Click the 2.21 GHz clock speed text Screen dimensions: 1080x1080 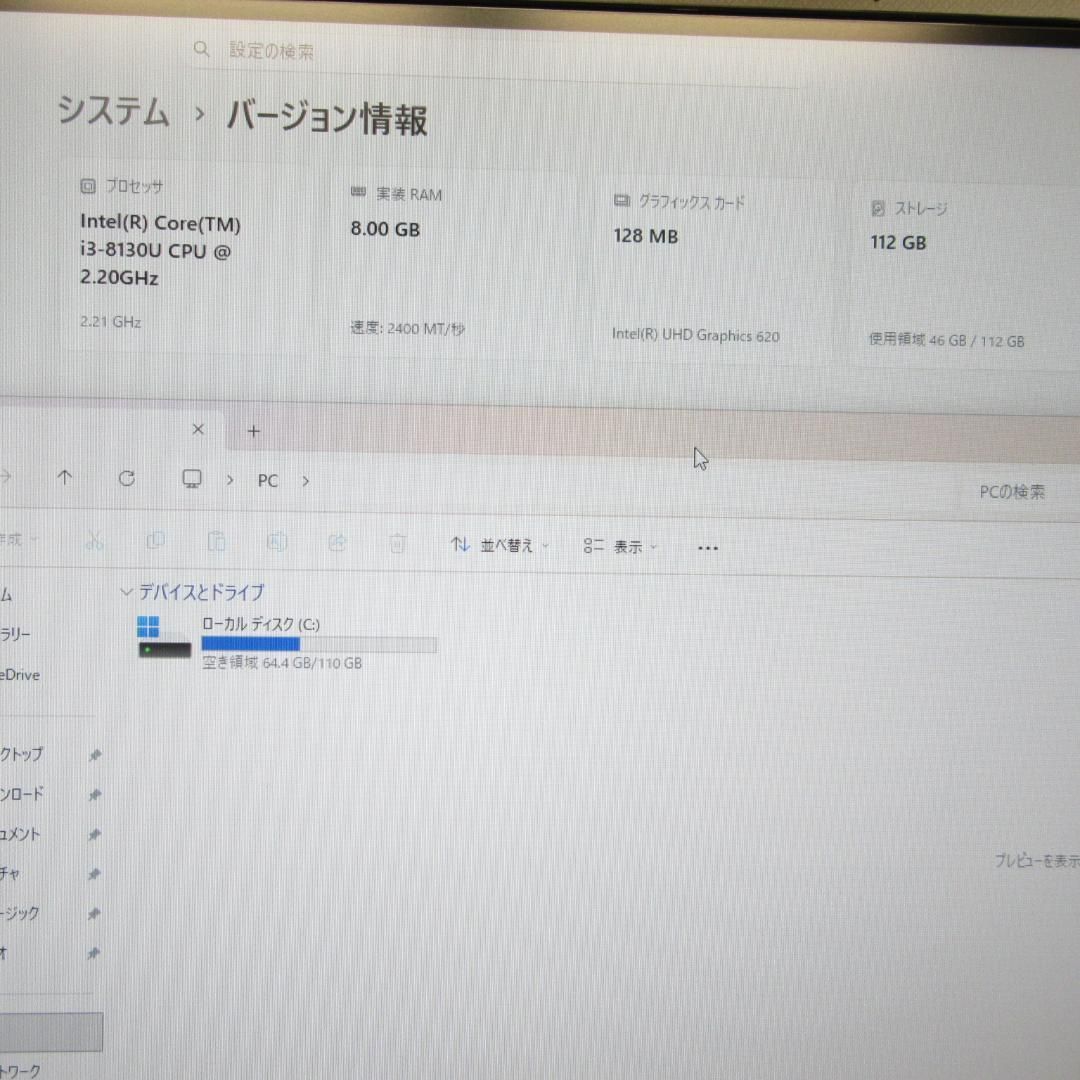(111, 322)
